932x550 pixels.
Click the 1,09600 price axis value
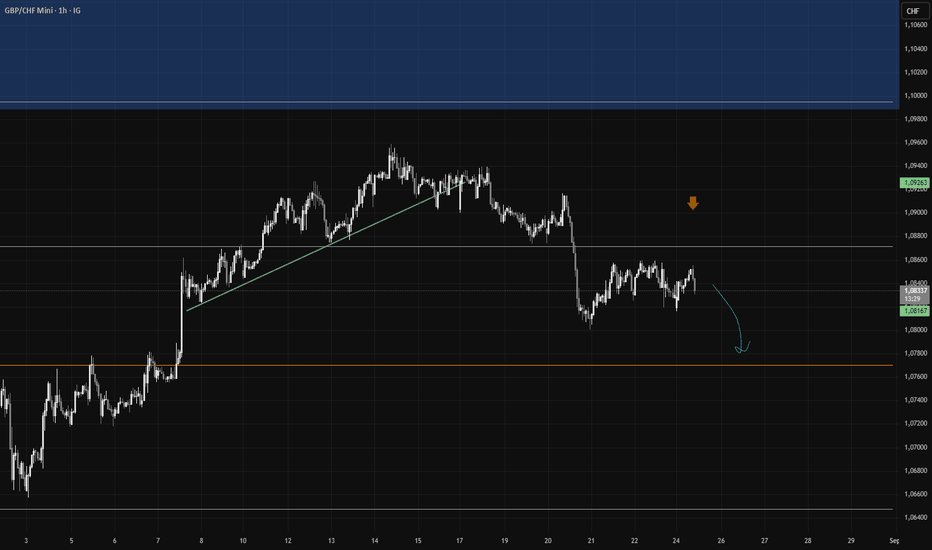(x=915, y=143)
